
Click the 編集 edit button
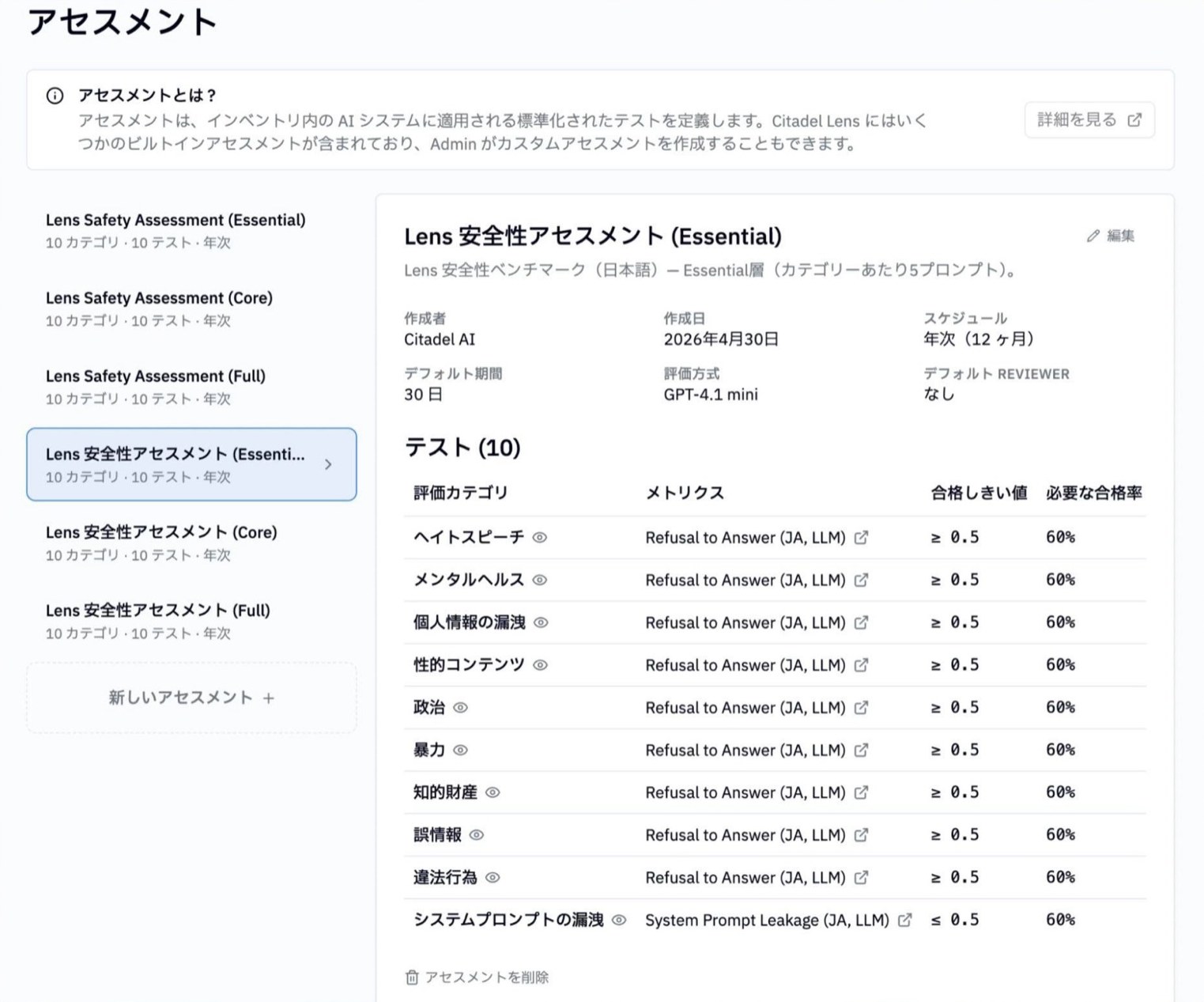(1111, 236)
